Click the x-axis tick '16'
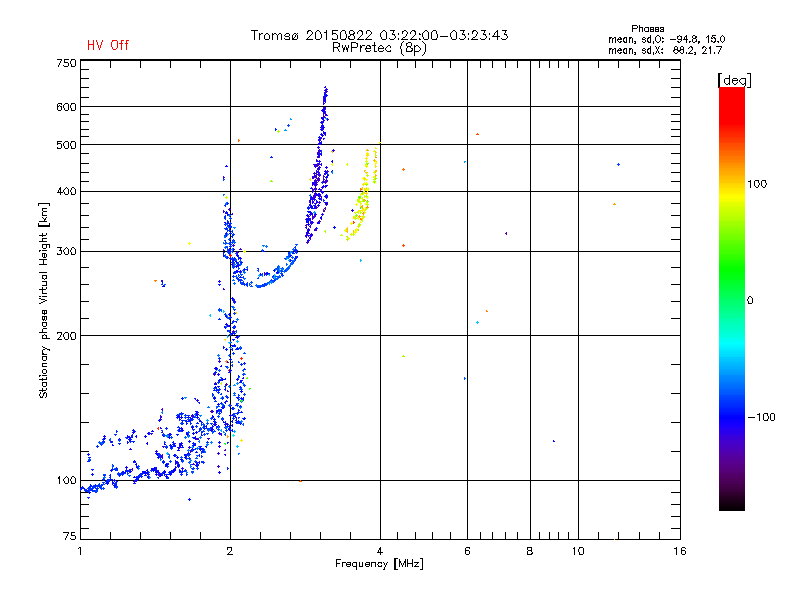The height and width of the screenshot is (600, 800). pyautogui.click(x=680, y=551)
